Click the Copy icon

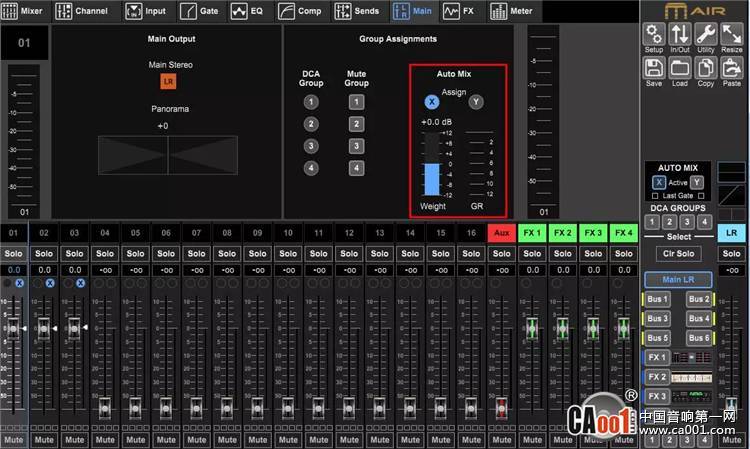pos(706,71)
